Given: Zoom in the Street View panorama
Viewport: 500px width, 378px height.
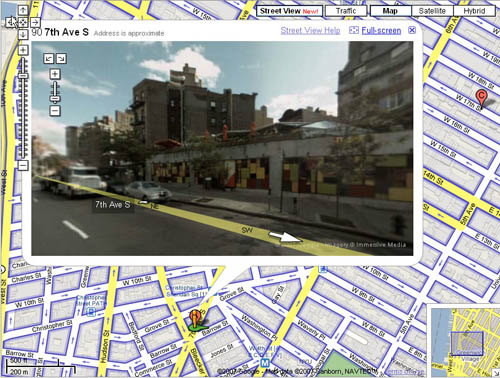Looking at the screenshot, I should (55, 74).
